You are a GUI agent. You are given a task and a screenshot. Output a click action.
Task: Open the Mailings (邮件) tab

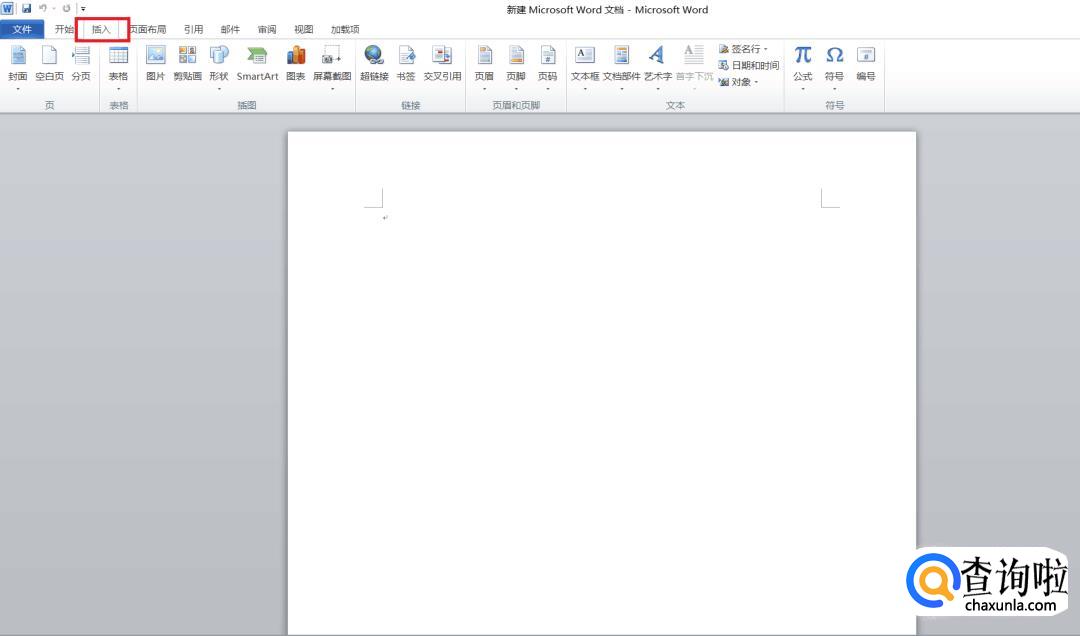click(230, 29)
